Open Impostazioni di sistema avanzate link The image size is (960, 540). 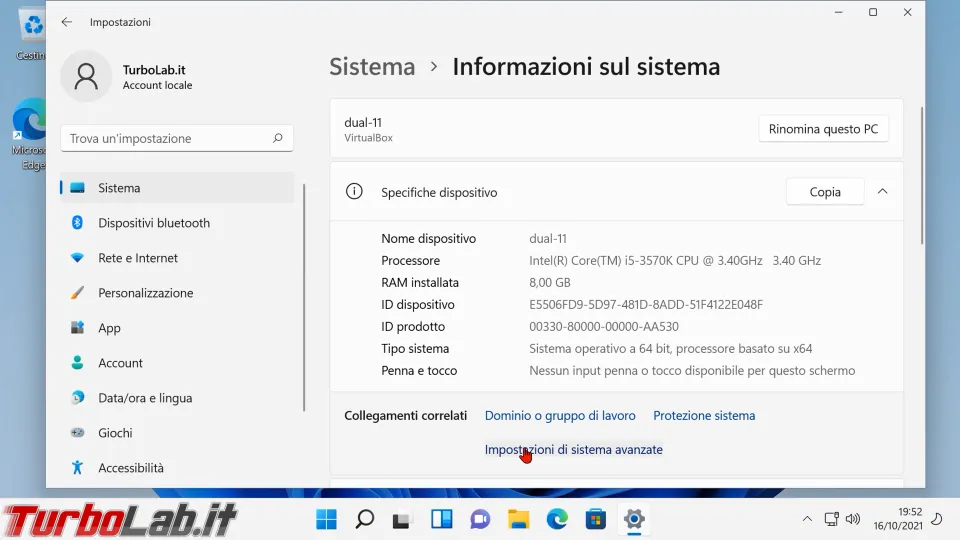point(573,450)
